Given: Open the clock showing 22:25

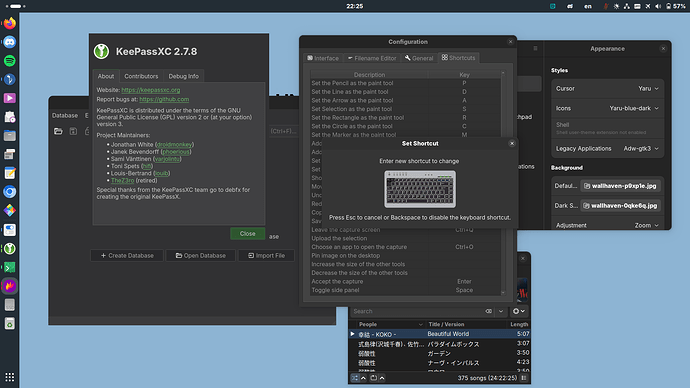Looking at the screenshot, I should tap(355, 6).
